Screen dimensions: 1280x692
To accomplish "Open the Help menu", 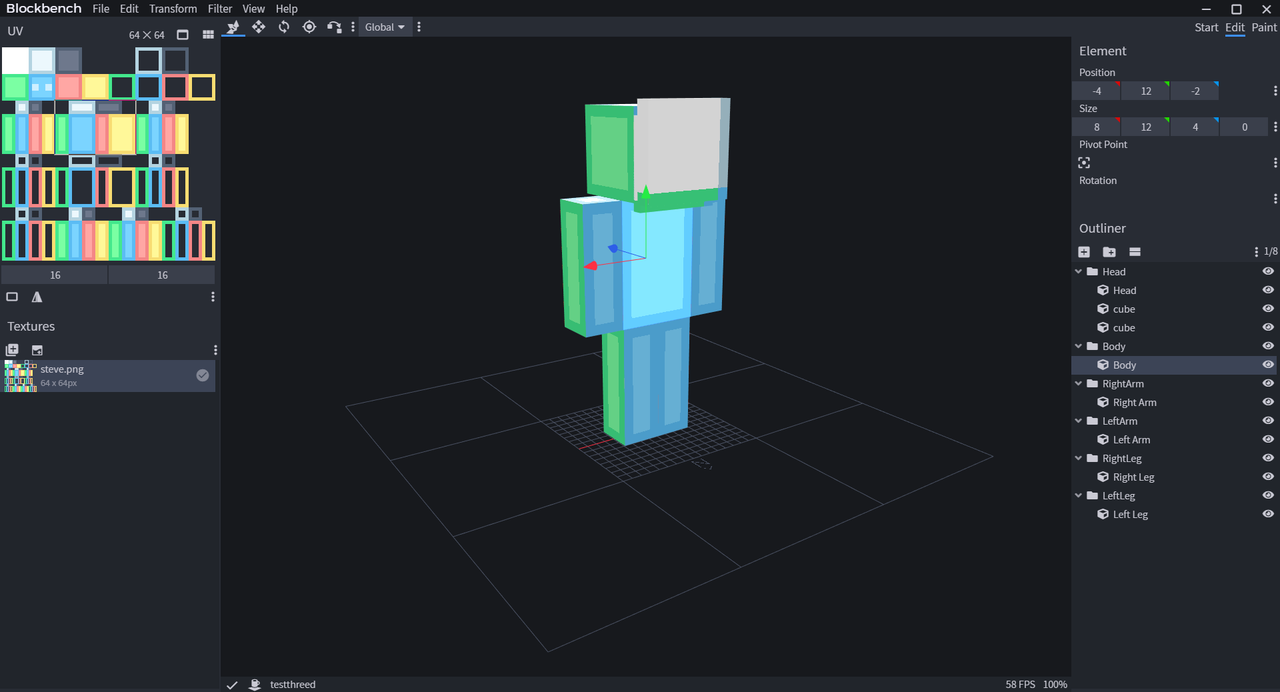I will [287, 9].
